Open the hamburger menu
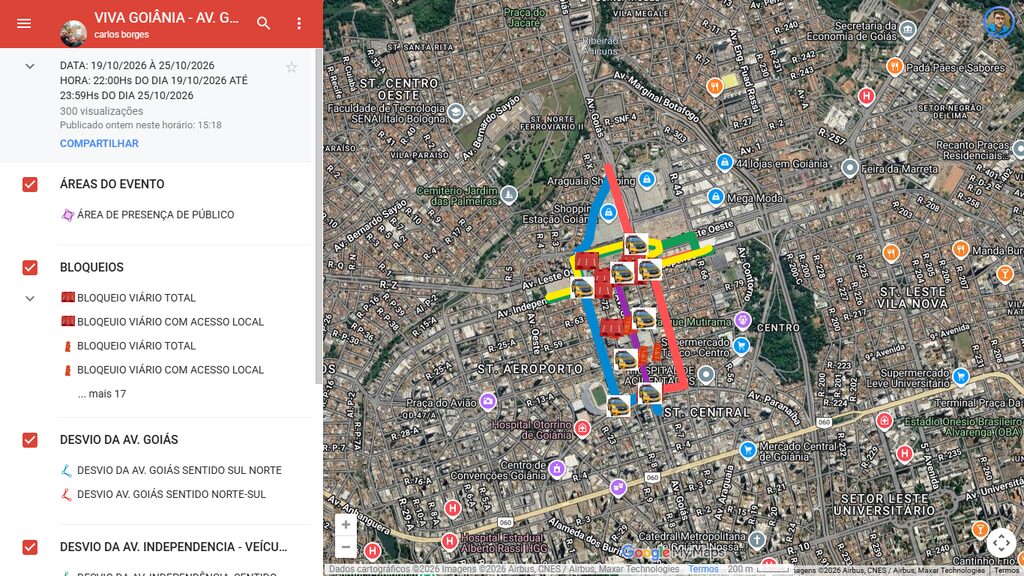 tap(24, 24)
